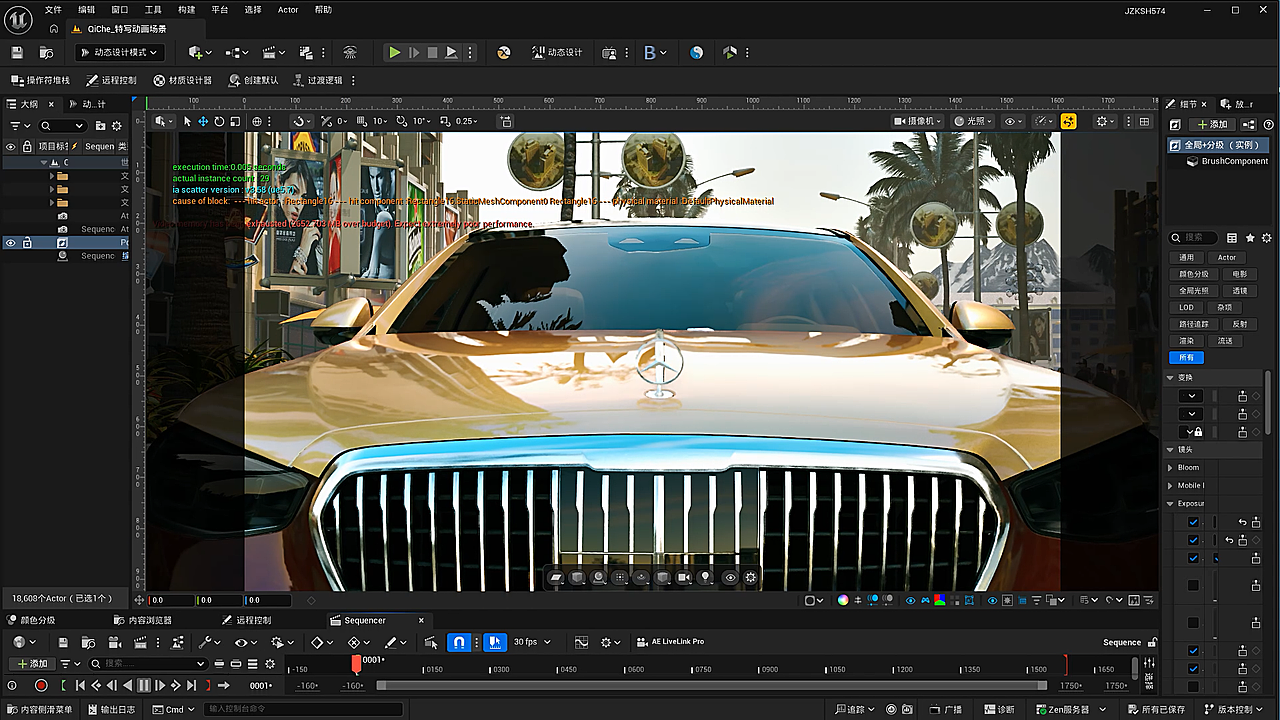The height and width of the screenshot is (720, 1280).
Task: Open the 动态设计模式 mode dropdown
Action: point(119,52)
